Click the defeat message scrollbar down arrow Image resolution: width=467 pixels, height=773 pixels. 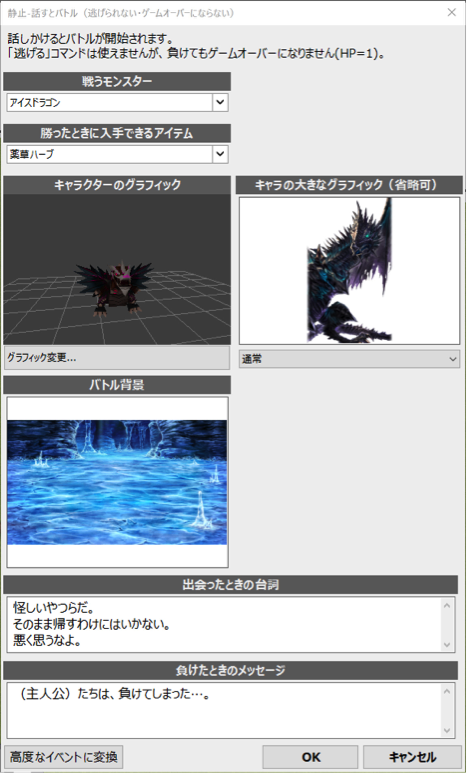[x=447, y=730]
